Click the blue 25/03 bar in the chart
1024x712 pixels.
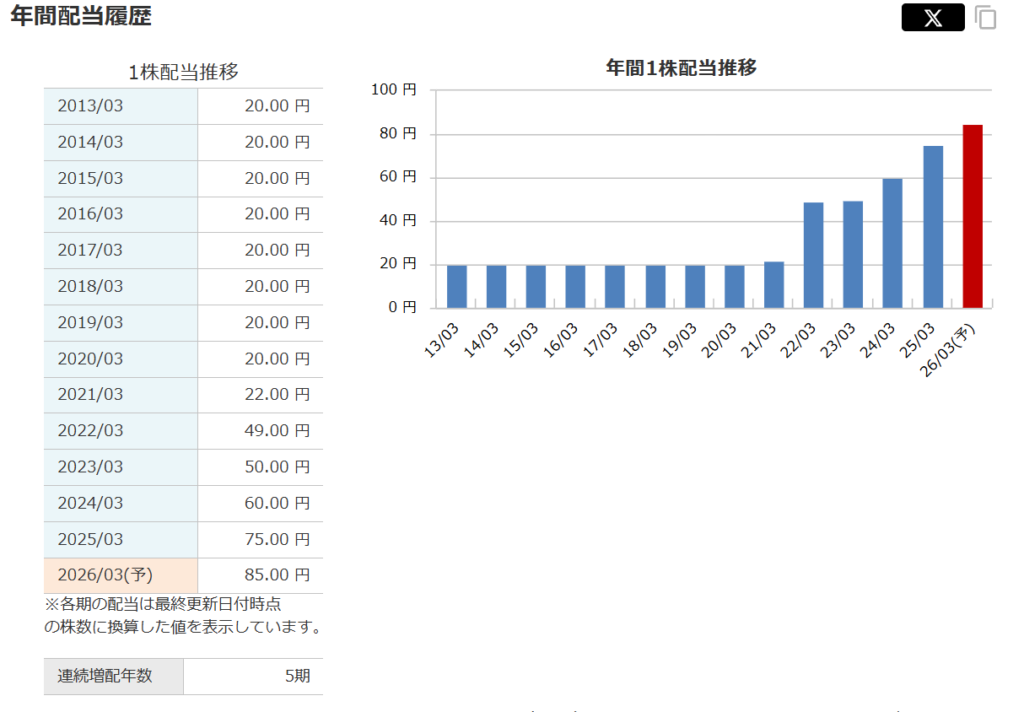933,228
